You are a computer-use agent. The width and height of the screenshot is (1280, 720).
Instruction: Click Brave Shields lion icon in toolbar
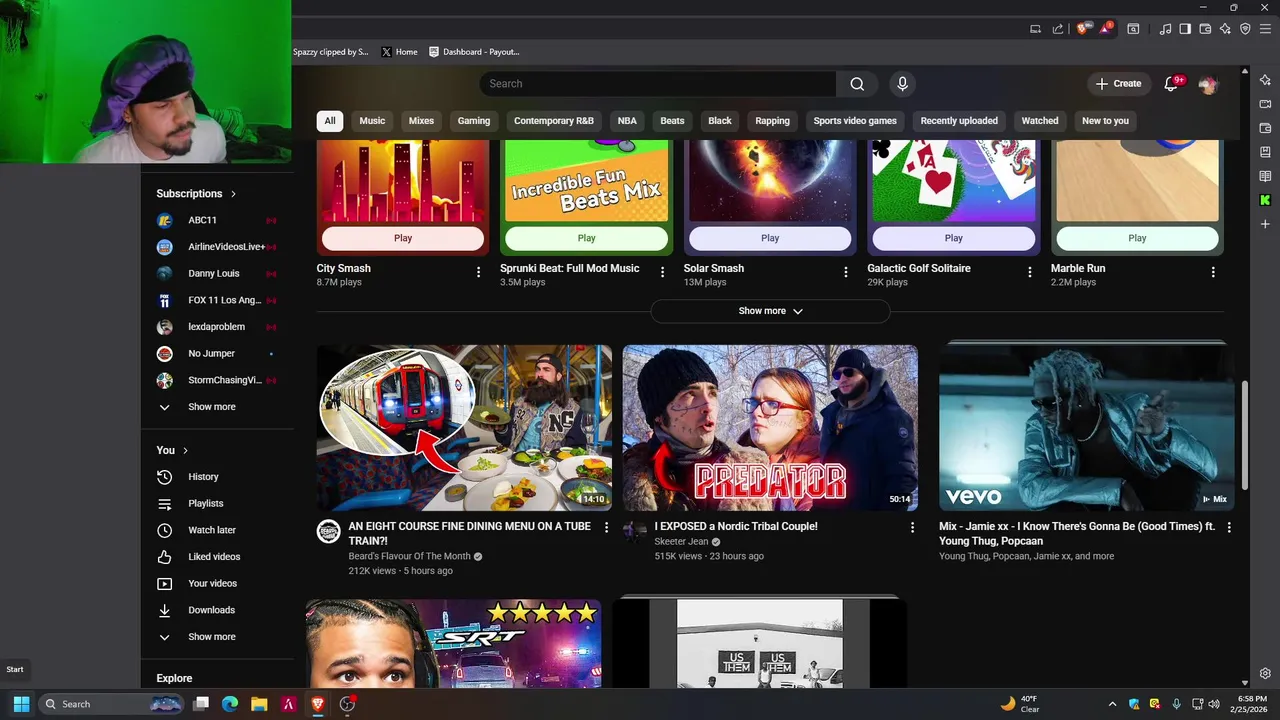coord(1082,29)
